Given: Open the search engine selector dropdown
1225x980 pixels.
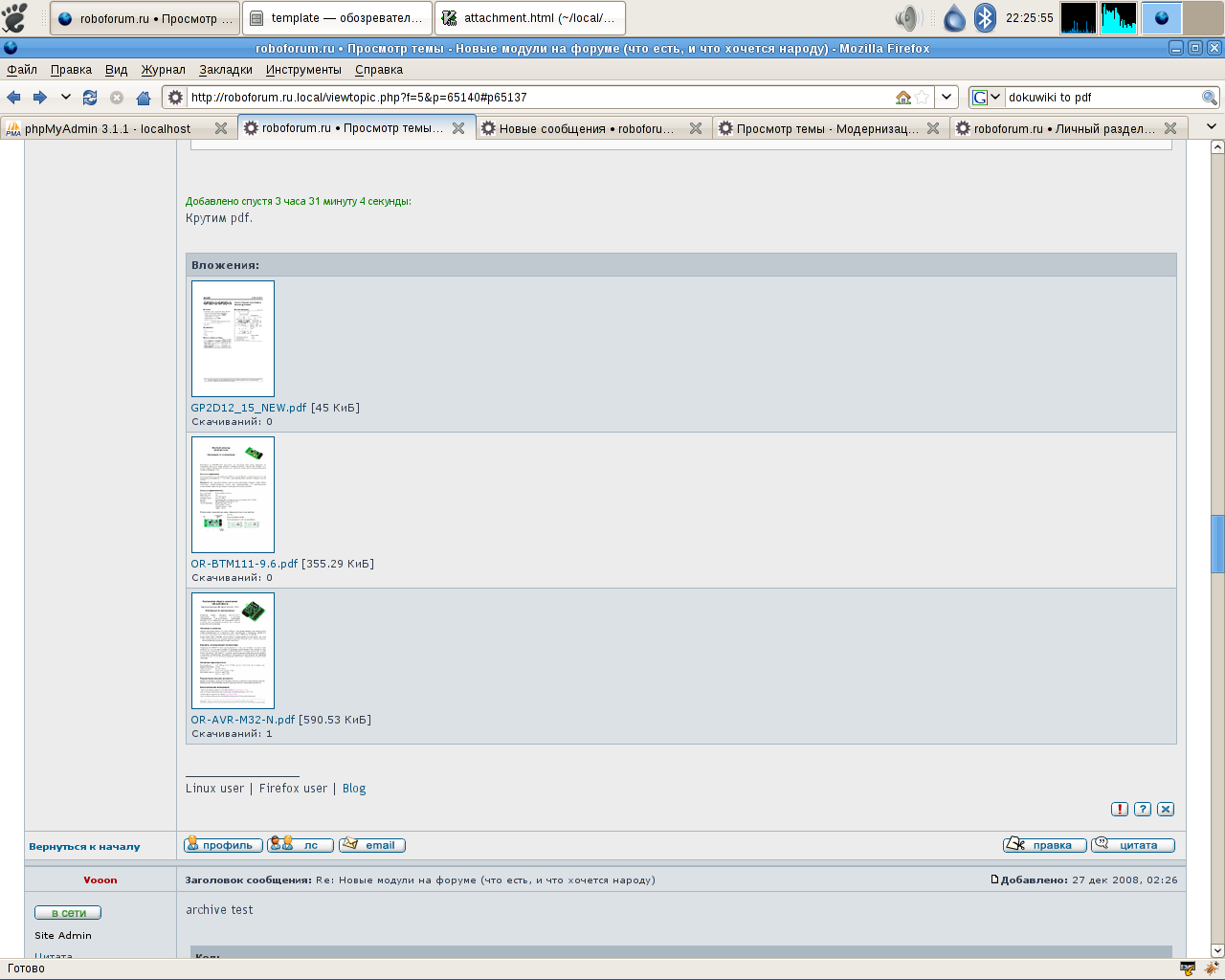Looking at the screenshot, I should tap(986, 98).
